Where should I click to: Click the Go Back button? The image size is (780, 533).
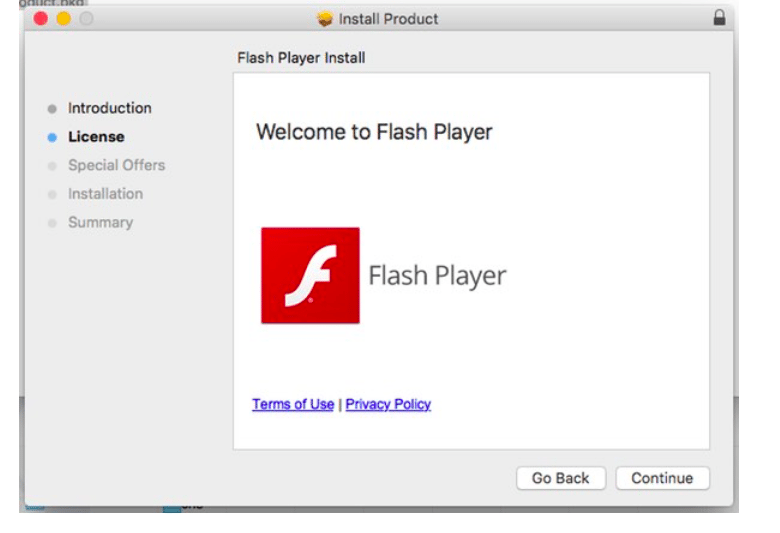click(561, 478)
